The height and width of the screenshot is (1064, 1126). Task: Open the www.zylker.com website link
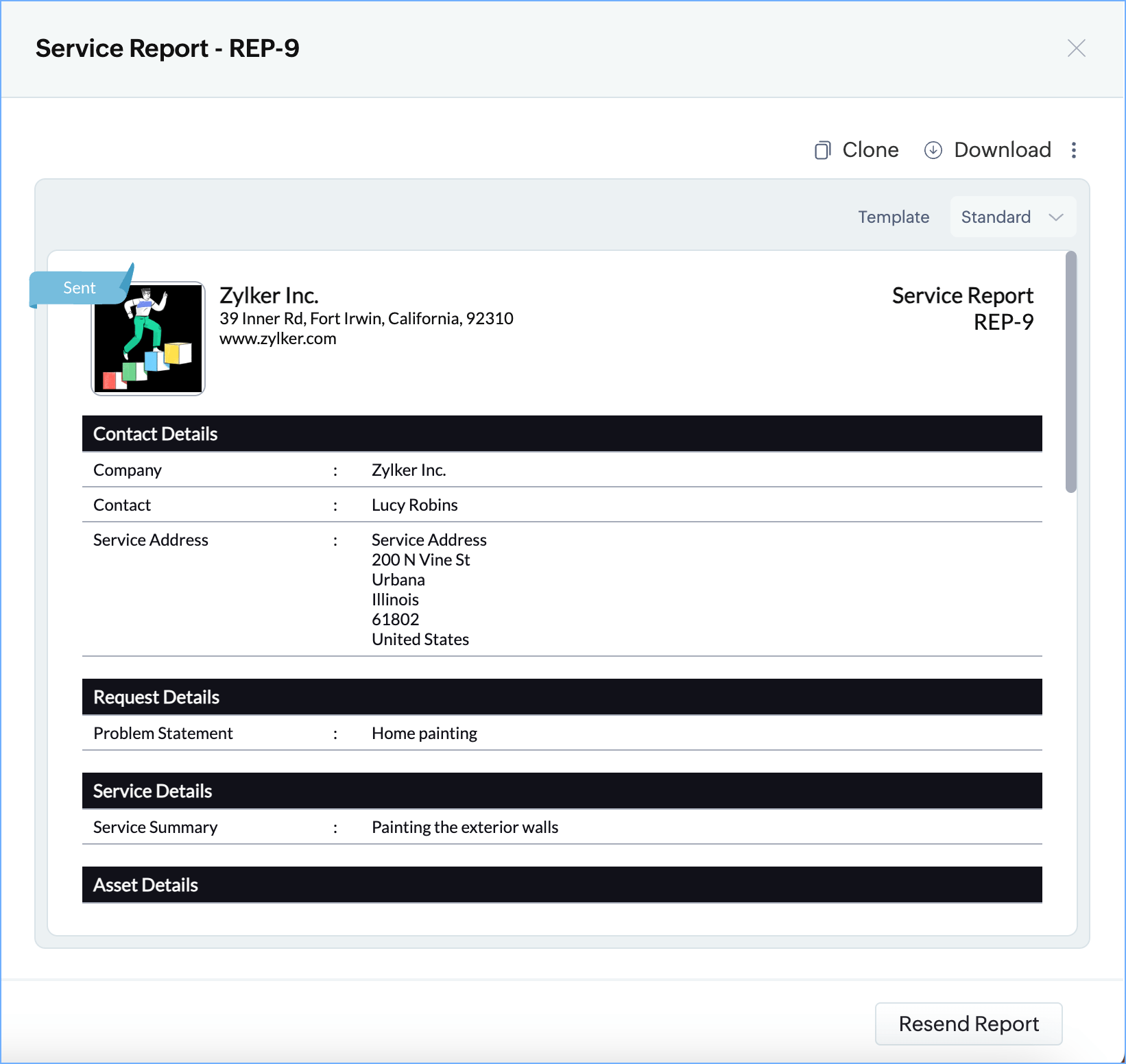click(x=278, y=339)
